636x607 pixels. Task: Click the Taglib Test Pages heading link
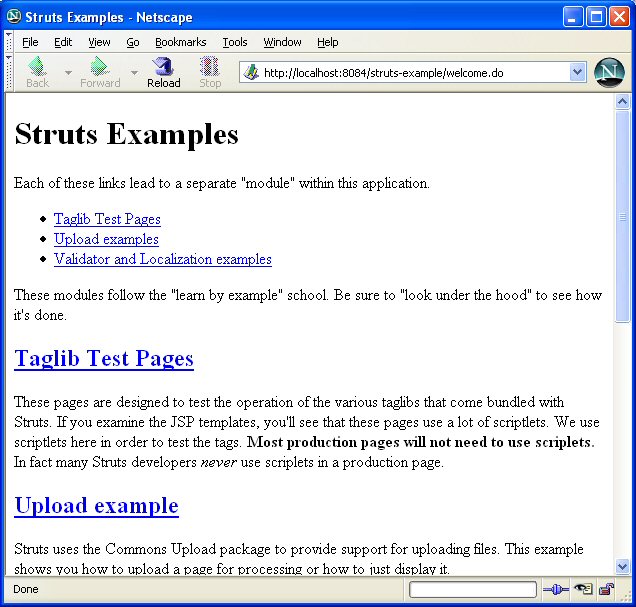click(104, 358)
